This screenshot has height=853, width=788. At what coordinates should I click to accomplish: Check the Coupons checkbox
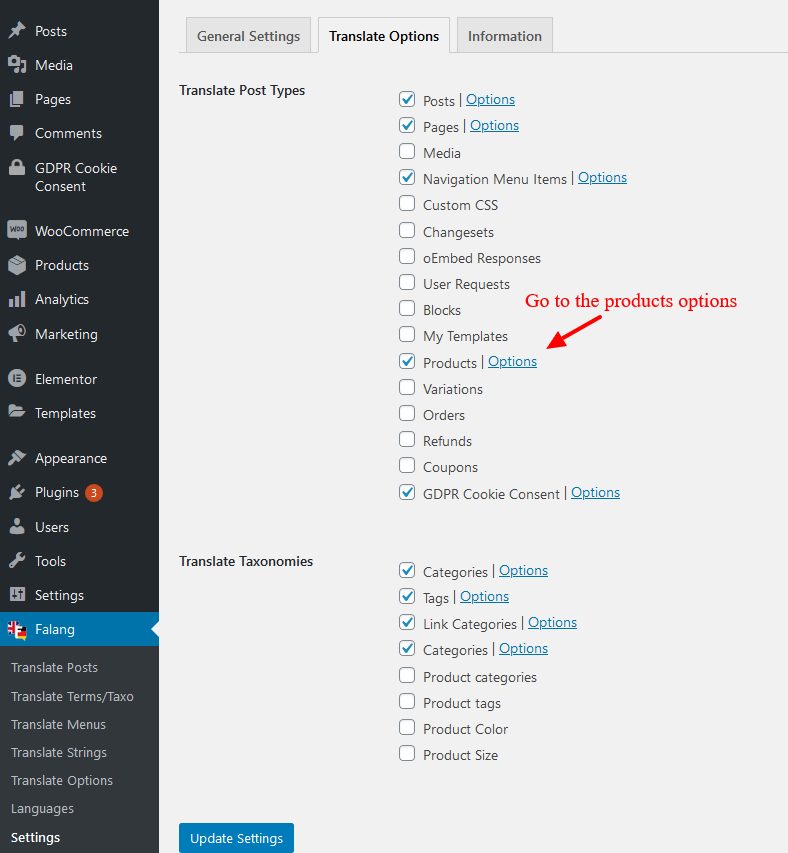[407, 466]
